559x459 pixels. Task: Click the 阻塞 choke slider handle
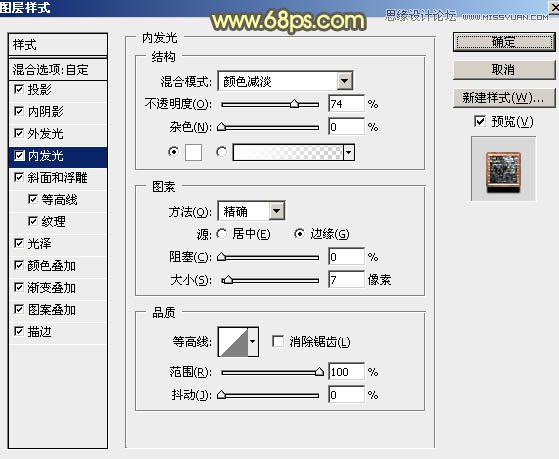pyautogui.click(x=221, y=256)
